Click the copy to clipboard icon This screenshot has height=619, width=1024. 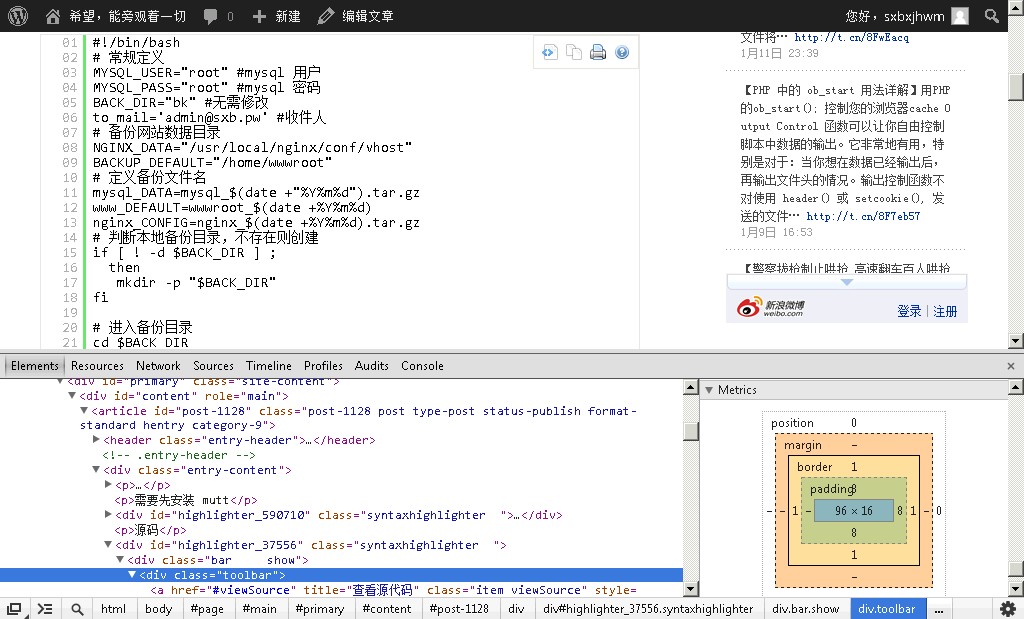click(x=574, y=52)
